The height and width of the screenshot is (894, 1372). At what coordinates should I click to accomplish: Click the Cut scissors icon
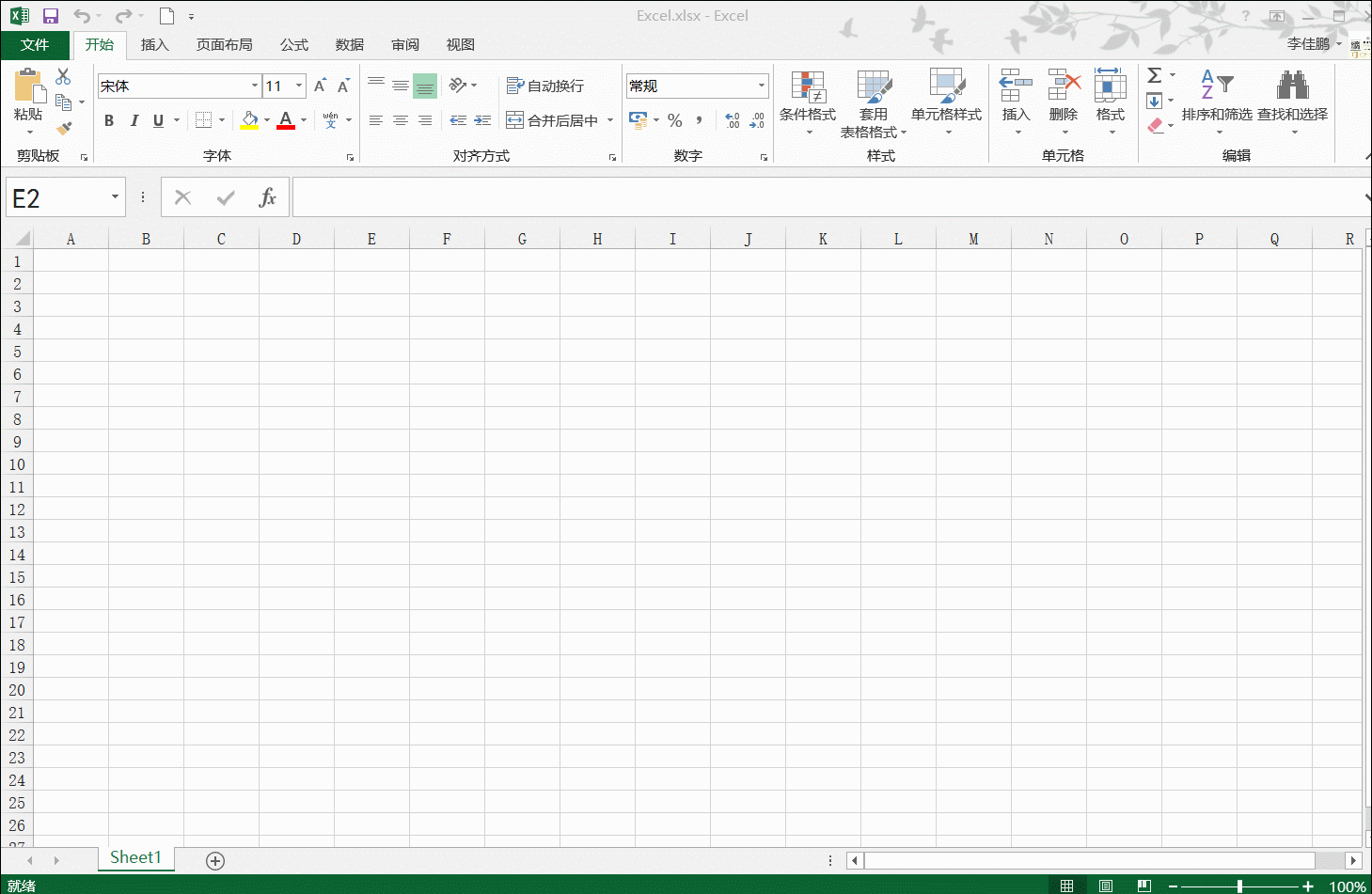point(63,76)
